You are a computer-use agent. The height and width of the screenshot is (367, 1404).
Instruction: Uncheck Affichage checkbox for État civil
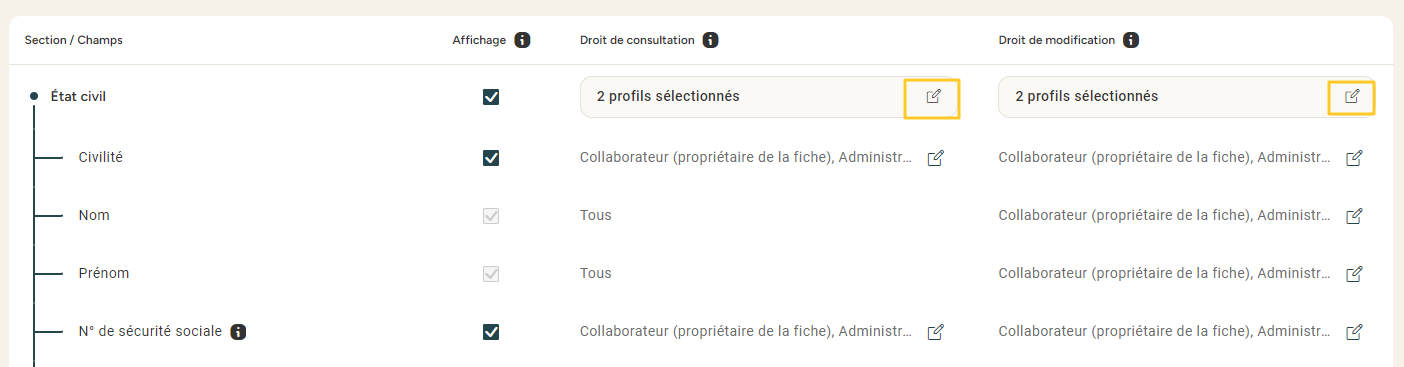click(x=491, y=97)
